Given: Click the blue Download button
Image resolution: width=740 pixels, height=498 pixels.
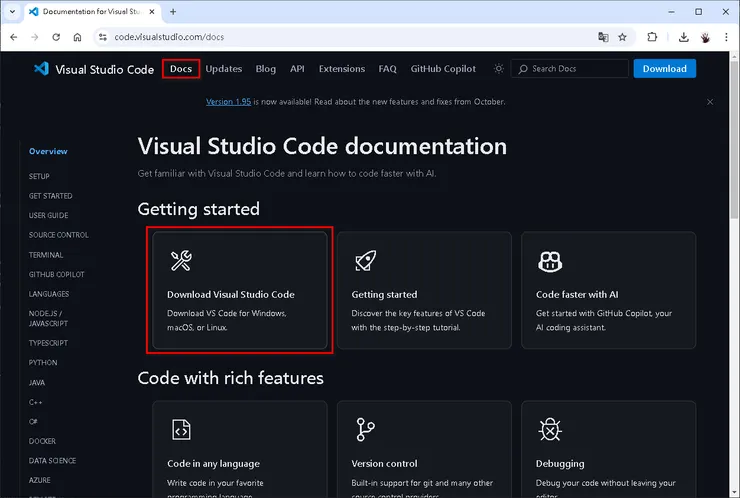Looking at the screenshot, I should click(x=664, y=69).
